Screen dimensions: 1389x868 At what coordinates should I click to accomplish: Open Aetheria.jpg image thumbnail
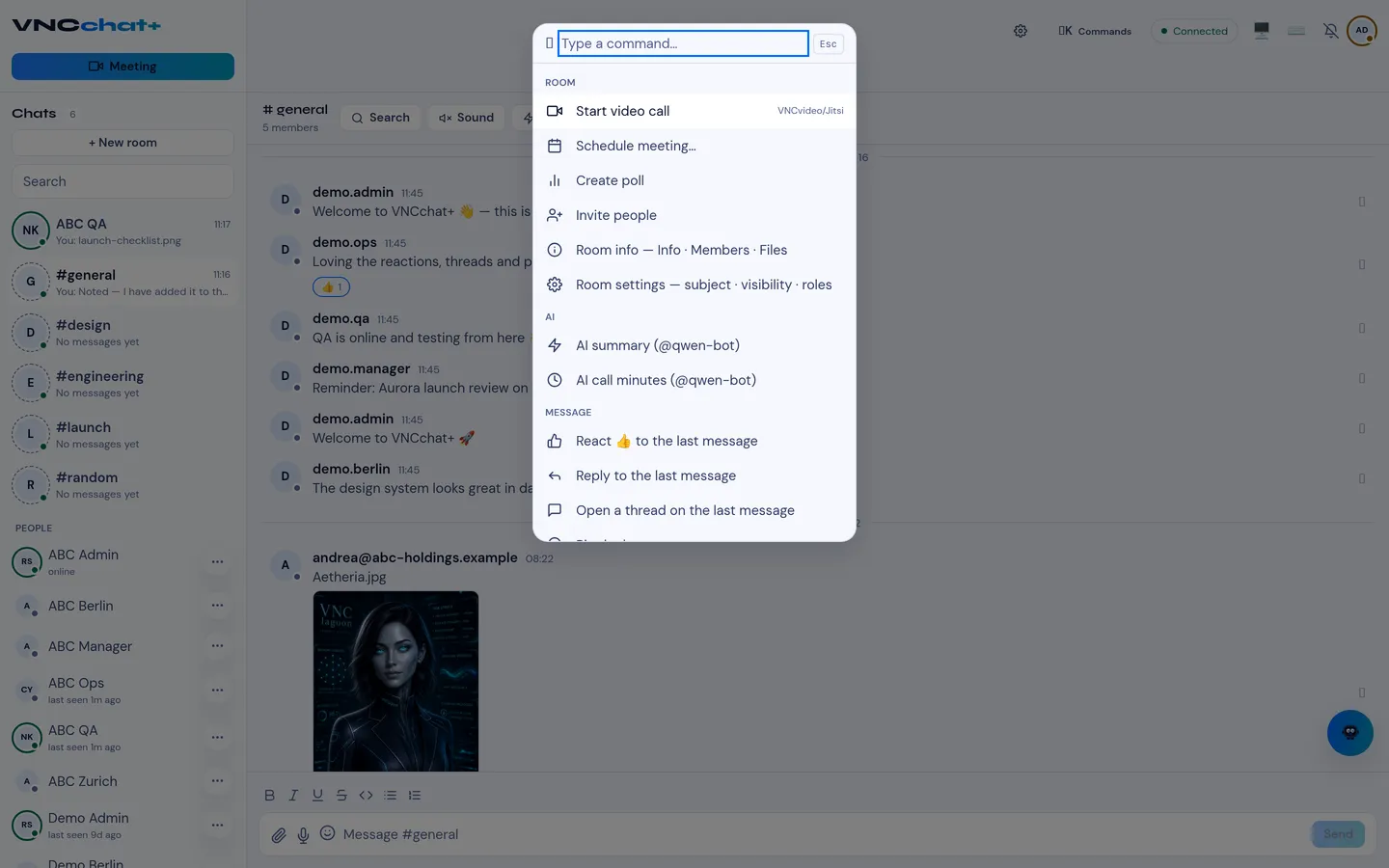[x=395, y=681]
